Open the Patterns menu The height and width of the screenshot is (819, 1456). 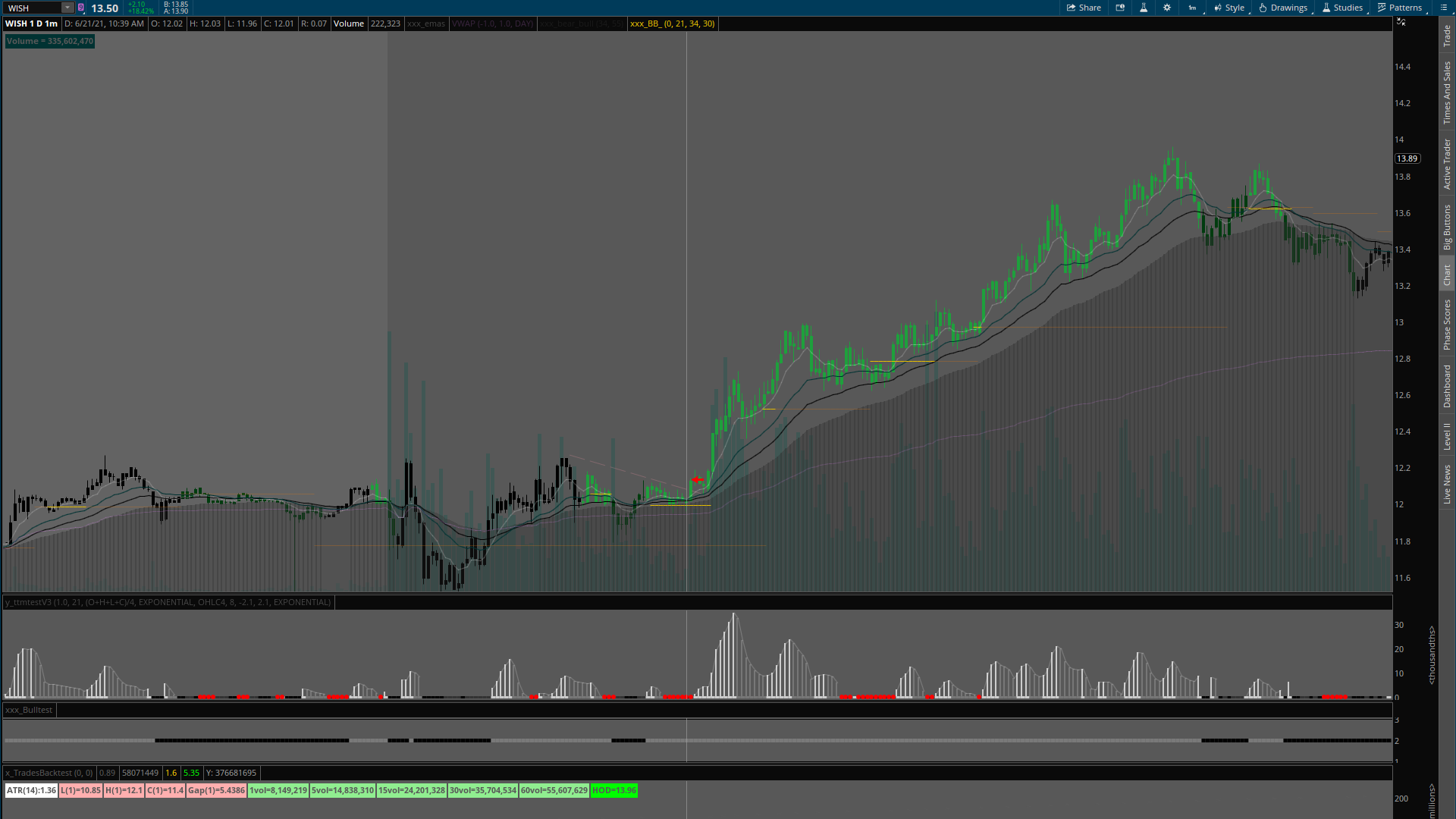(1400, 8)
